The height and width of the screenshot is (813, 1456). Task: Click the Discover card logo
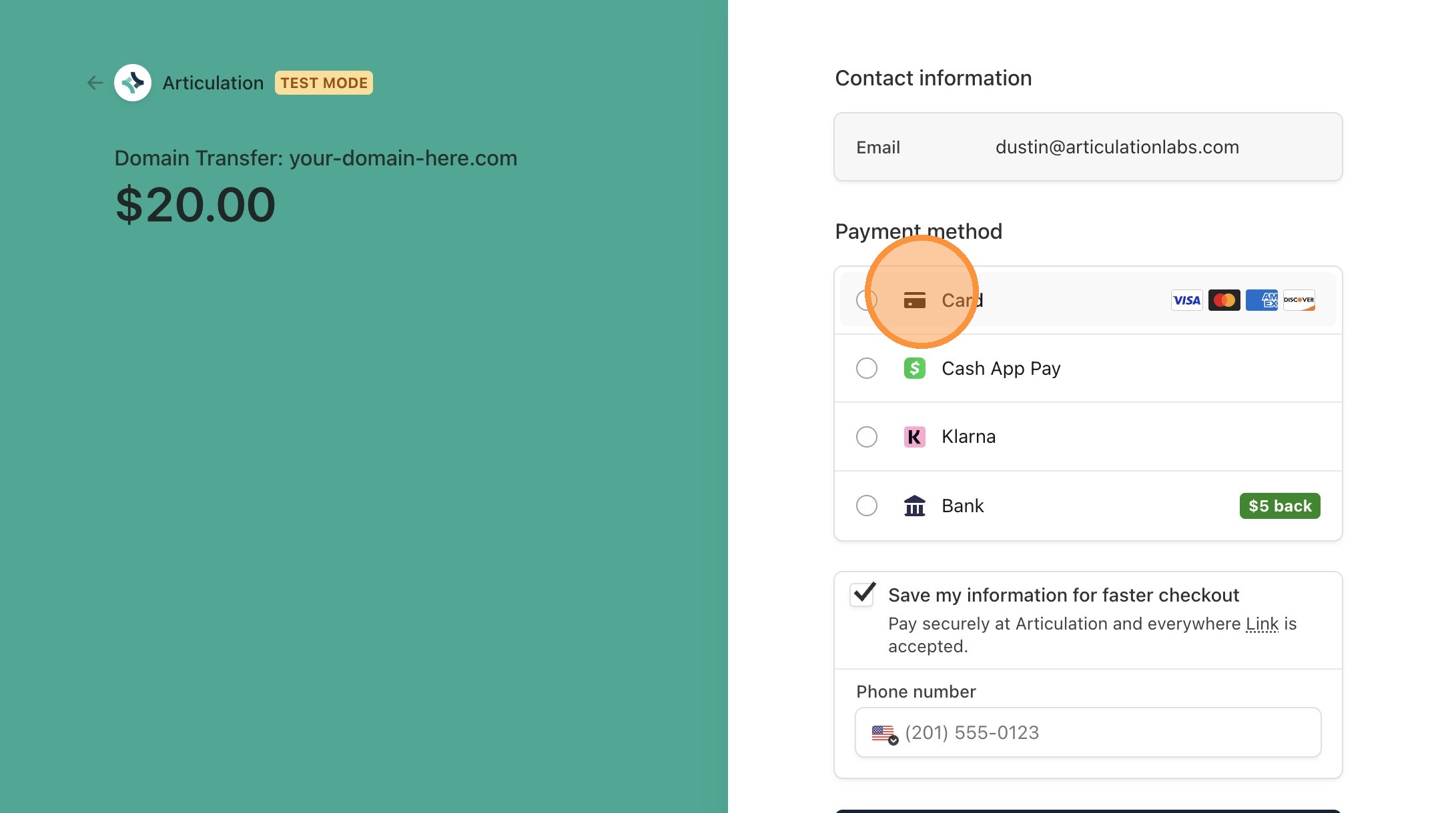pos(1299,300)
